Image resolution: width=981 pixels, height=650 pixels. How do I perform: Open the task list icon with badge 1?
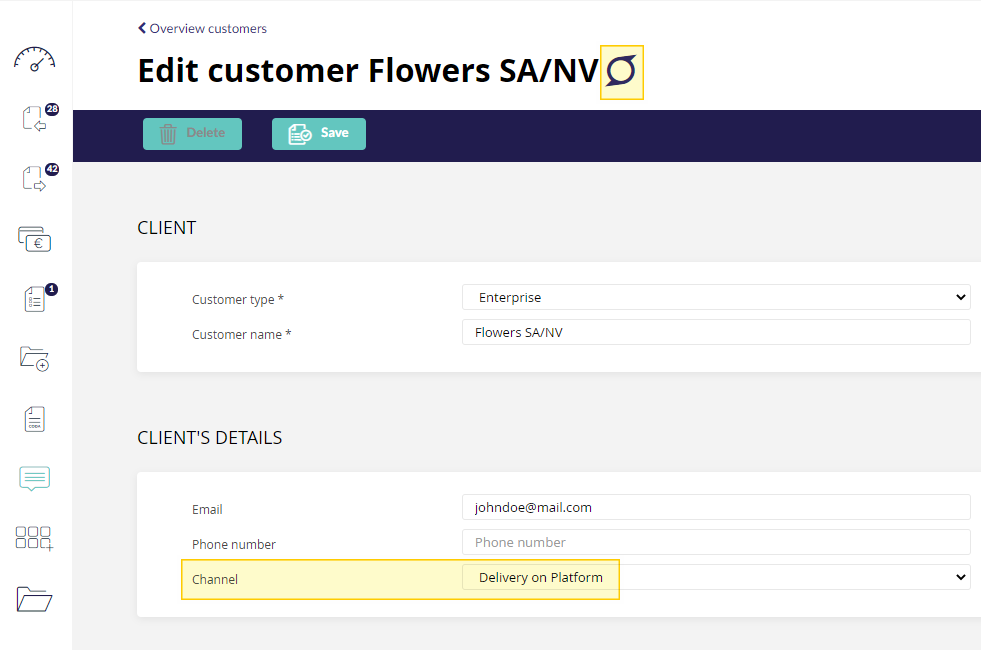pyautogui.click(x=39, y=298)
